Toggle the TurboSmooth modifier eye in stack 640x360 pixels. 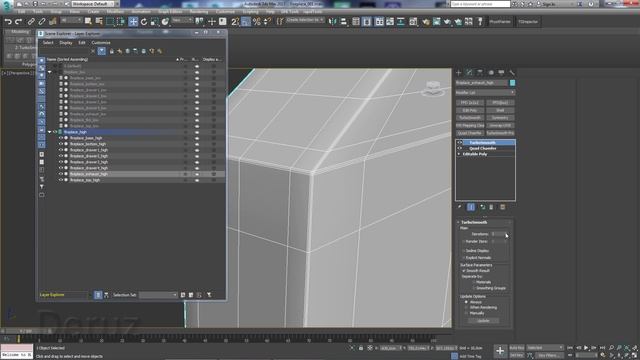point(460,142)
